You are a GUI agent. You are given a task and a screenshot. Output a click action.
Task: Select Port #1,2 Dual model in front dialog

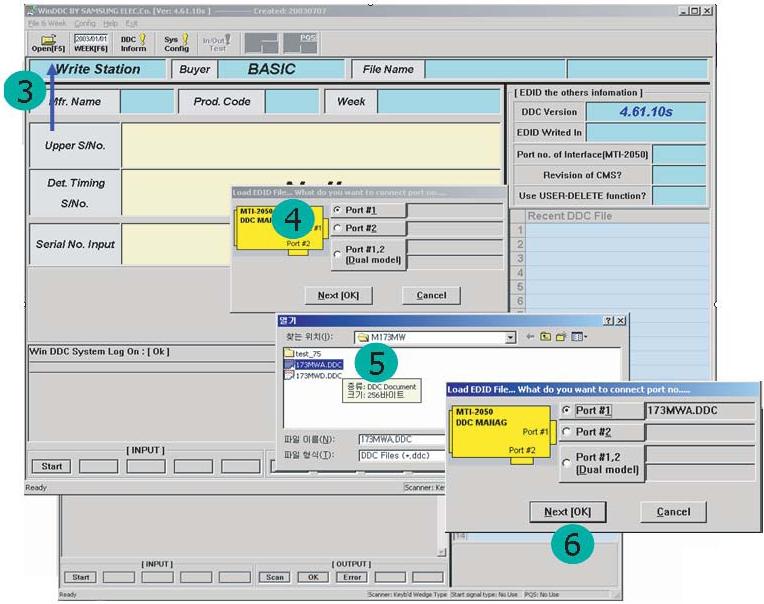pos(567,463)
